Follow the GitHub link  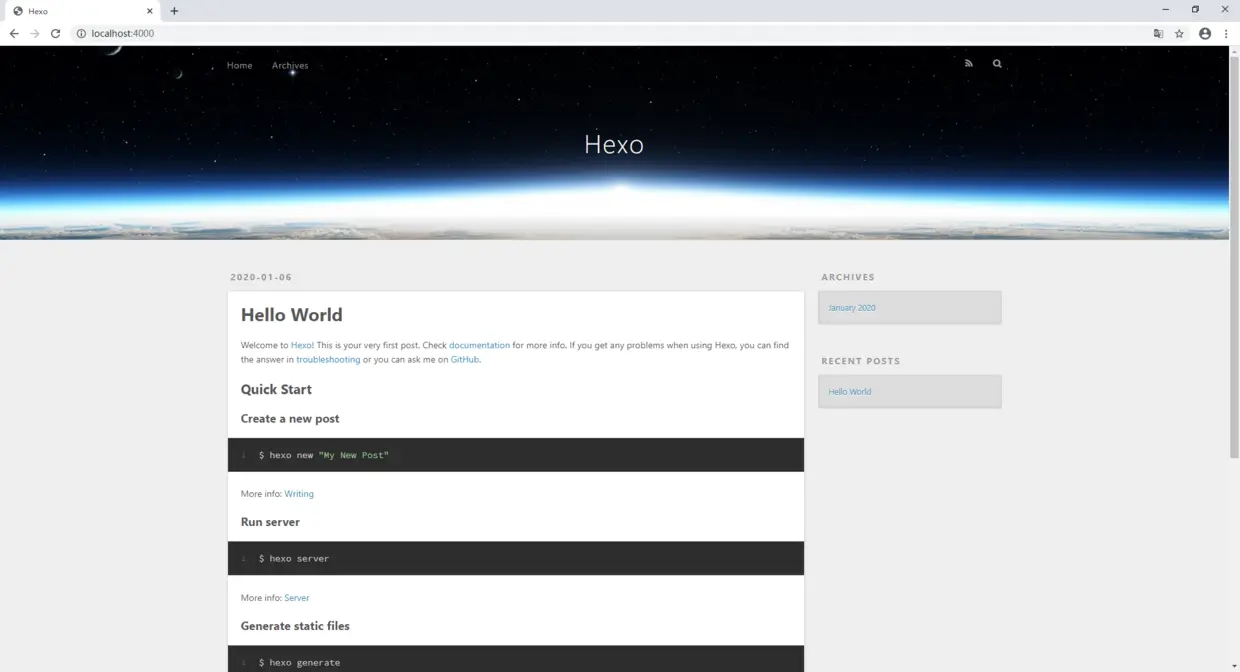pos(465,359)
